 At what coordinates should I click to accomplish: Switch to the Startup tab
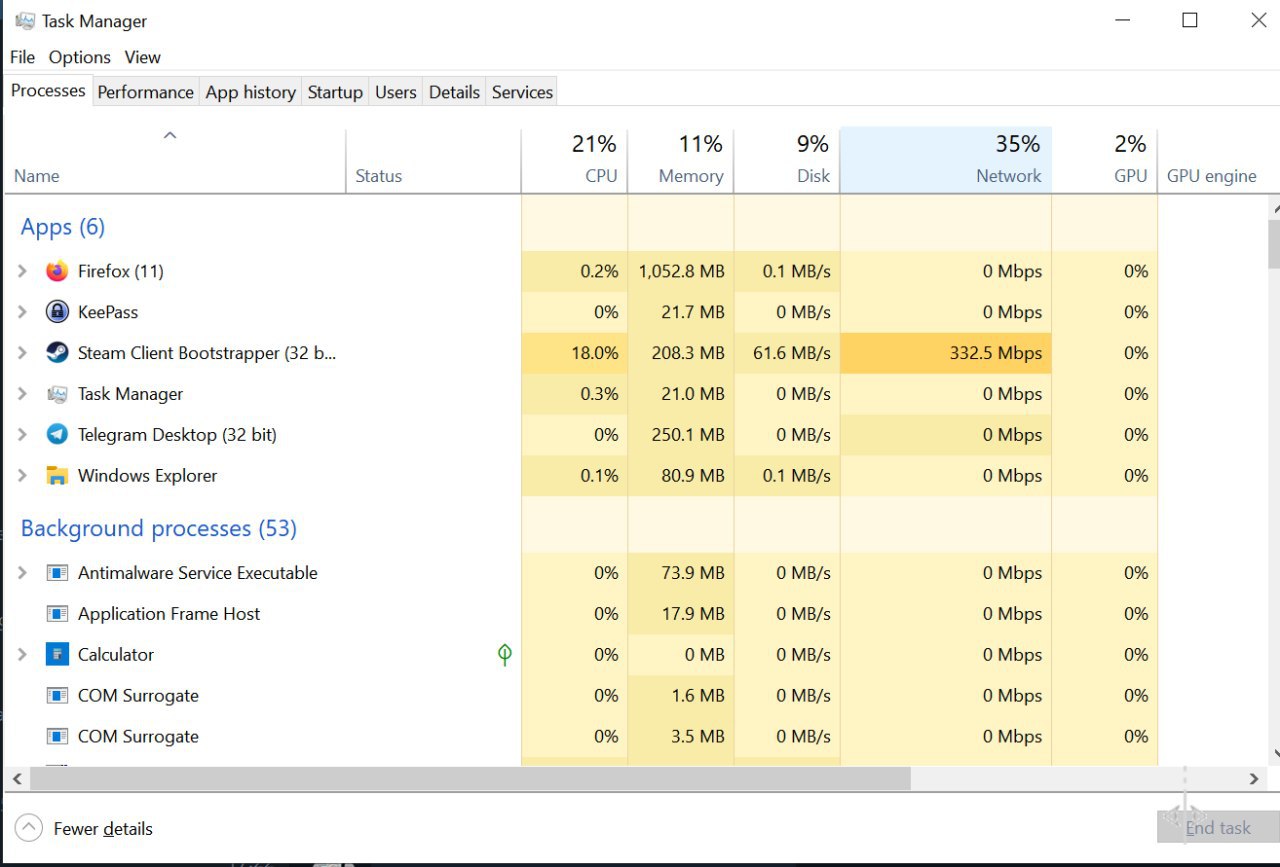click(x=335, y=92)
